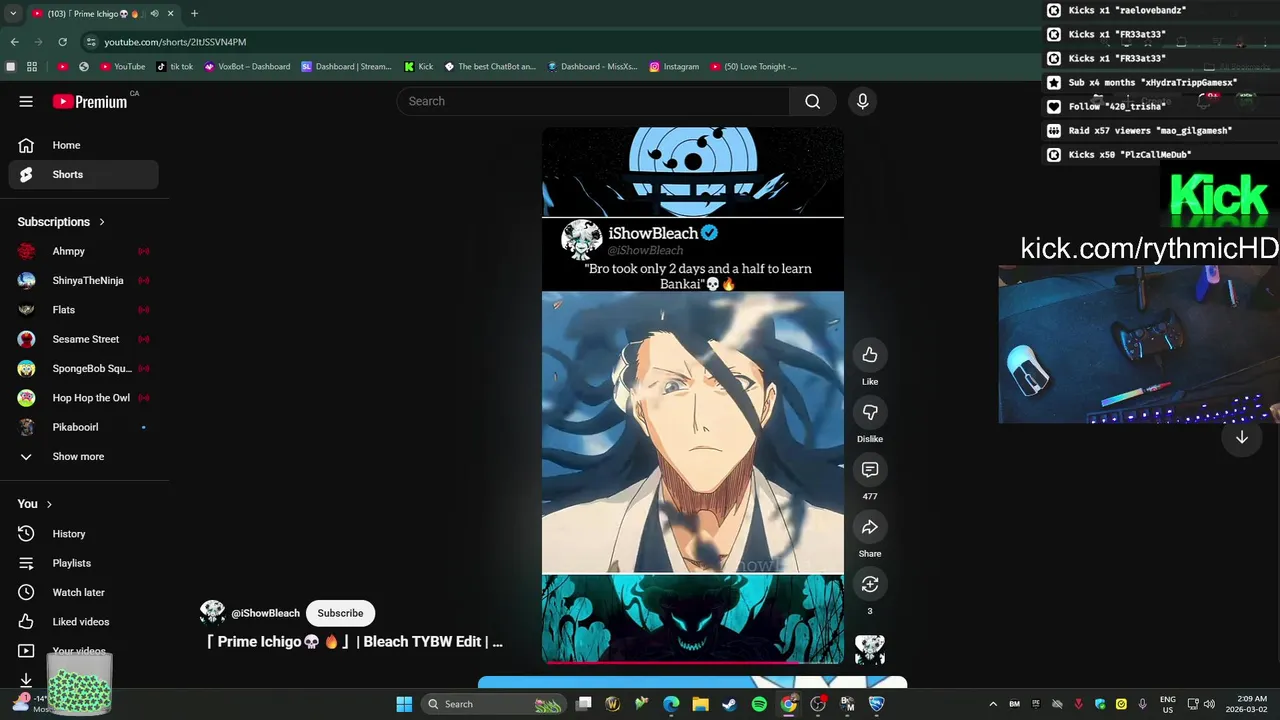
Task: Open Kick bookmark
Action: click(x=419, y=67)
